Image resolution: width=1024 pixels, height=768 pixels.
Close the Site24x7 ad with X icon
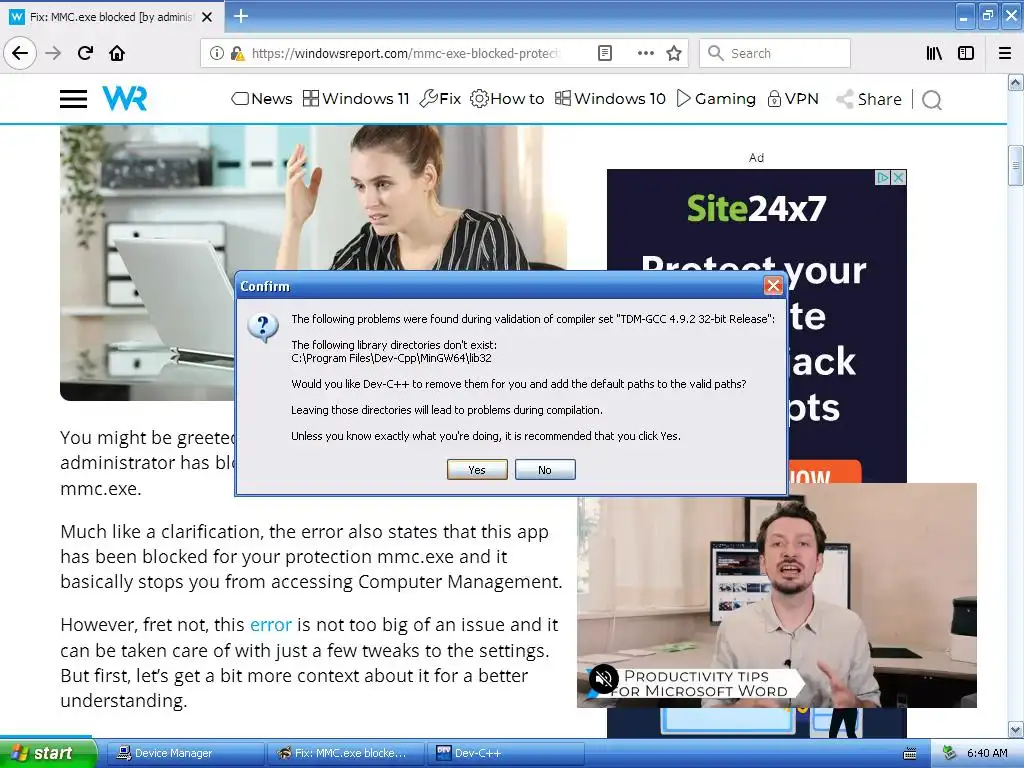click(x=899, y=177)
